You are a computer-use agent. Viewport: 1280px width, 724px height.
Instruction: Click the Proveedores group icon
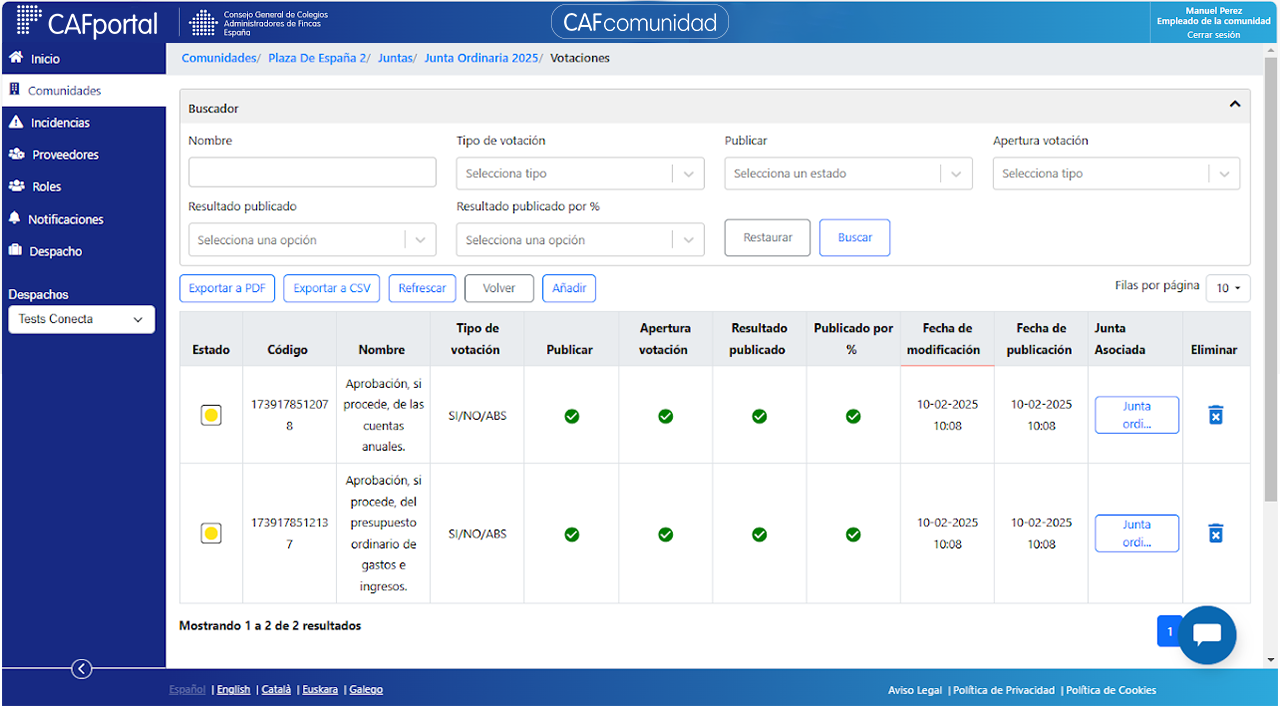point(16,154)
